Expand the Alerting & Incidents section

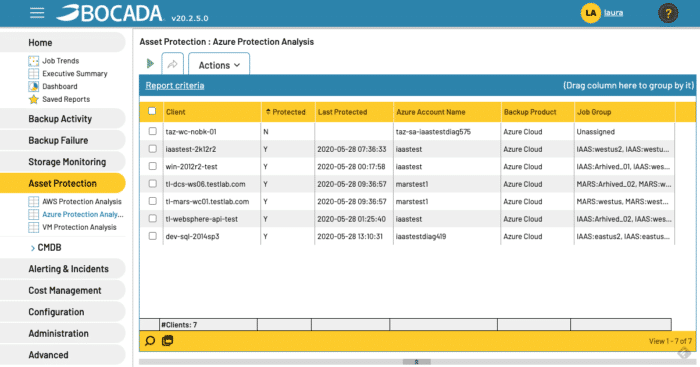pos(62,269)
